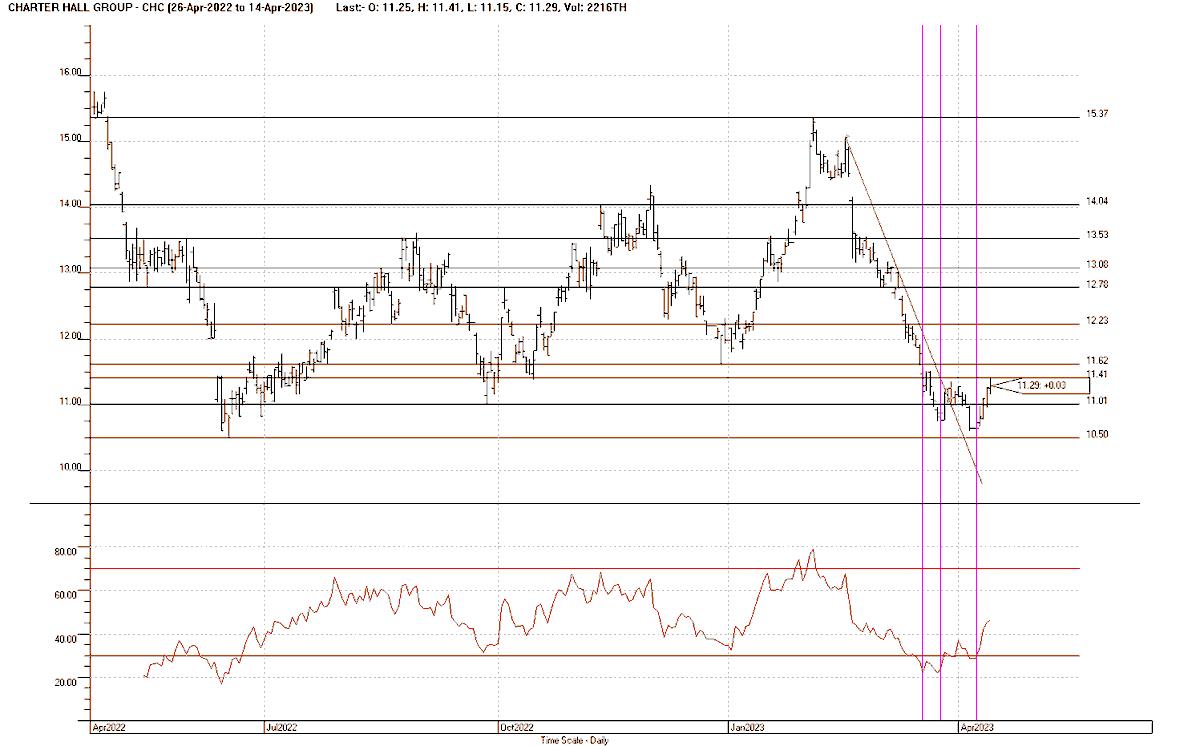Click the 15.00 price axis value
Image resolution: width=1200 pixels, height=746 pixels.
(x=71, y=139)
